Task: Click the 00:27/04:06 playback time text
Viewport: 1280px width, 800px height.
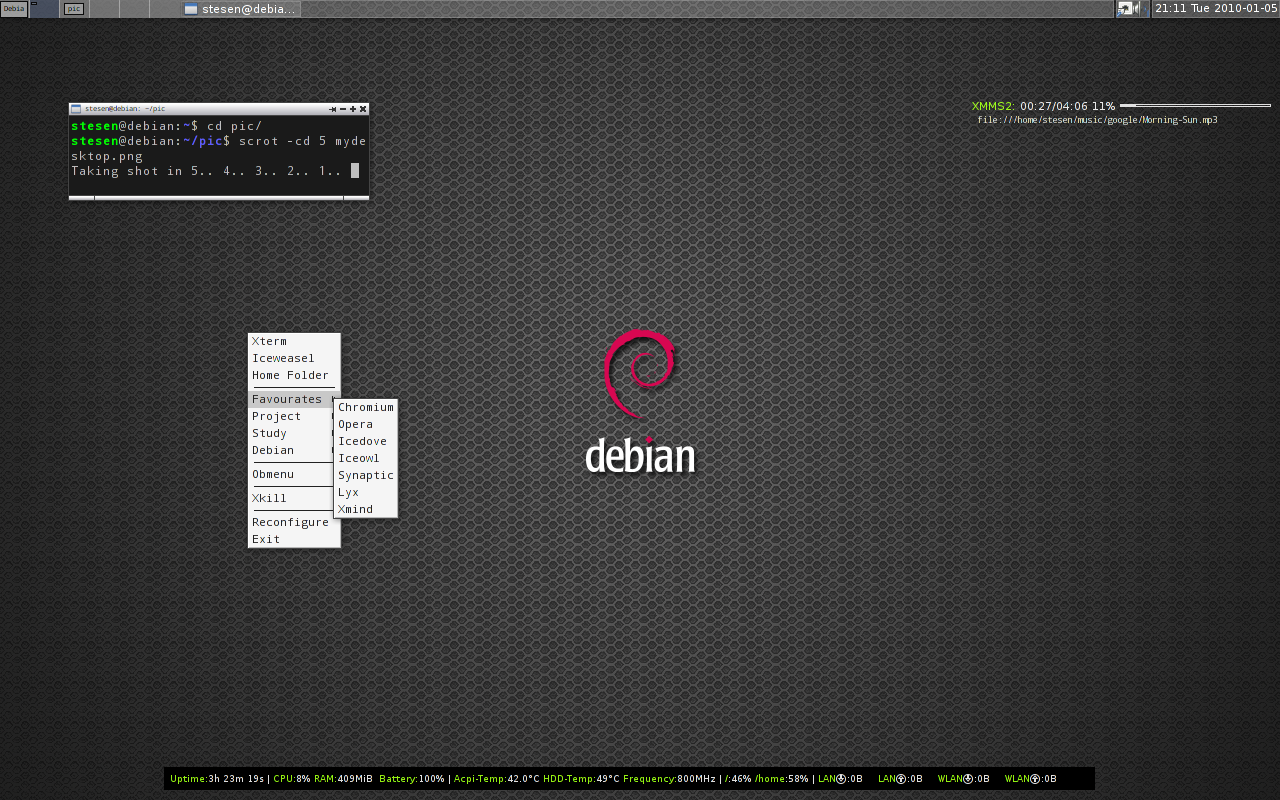Action: click(x=1053, y=106)
